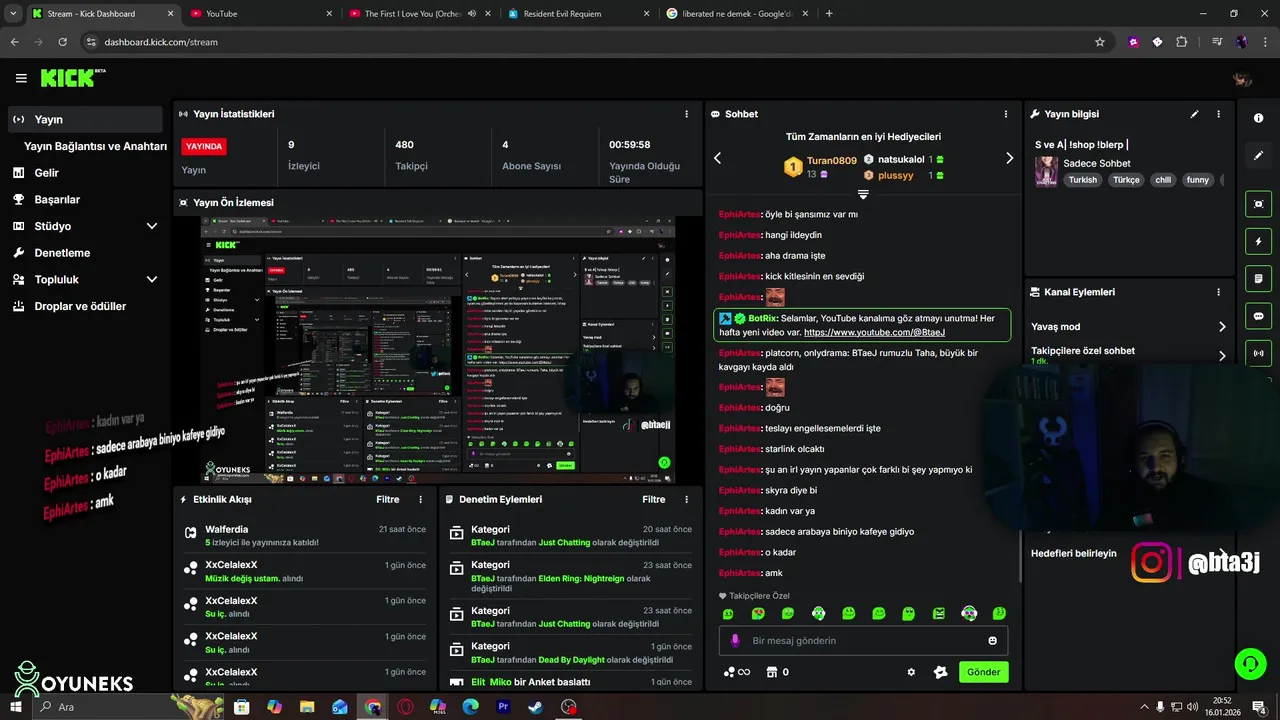Image resolution: width=1280 pixels, height=720 pixels.
Task: Show previous gifters with the left arrow
Action: click(717, 158)
